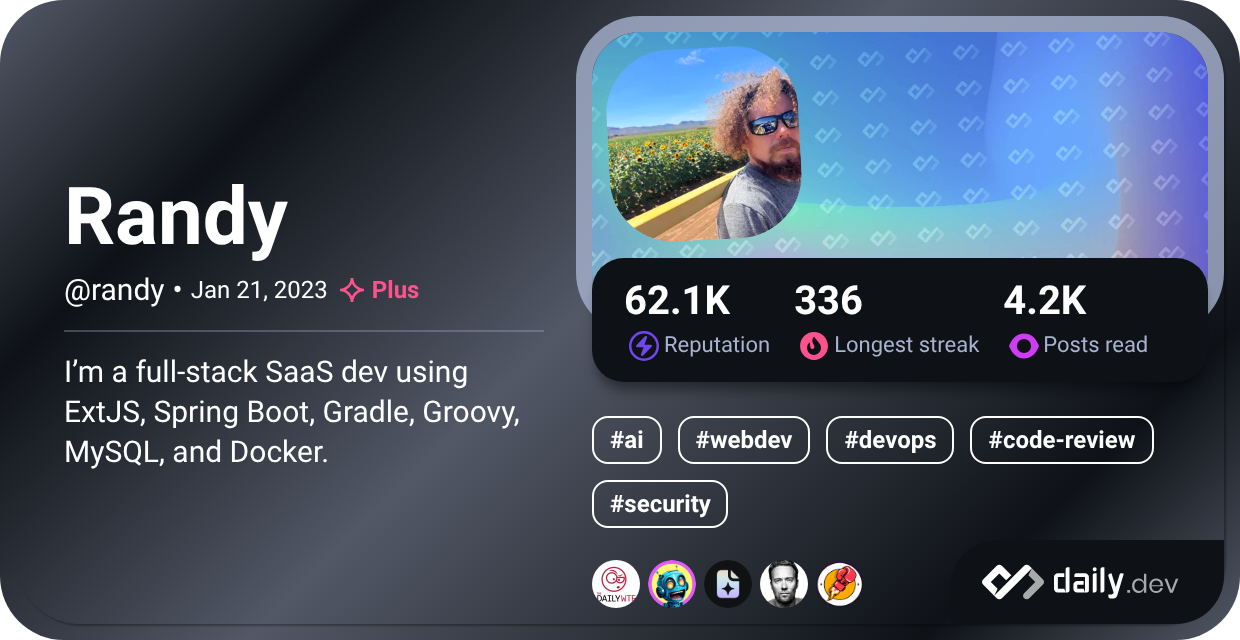This screenshot has height=640, width=1240.
Task: Click the @randy handle
Action: point(114,291)
